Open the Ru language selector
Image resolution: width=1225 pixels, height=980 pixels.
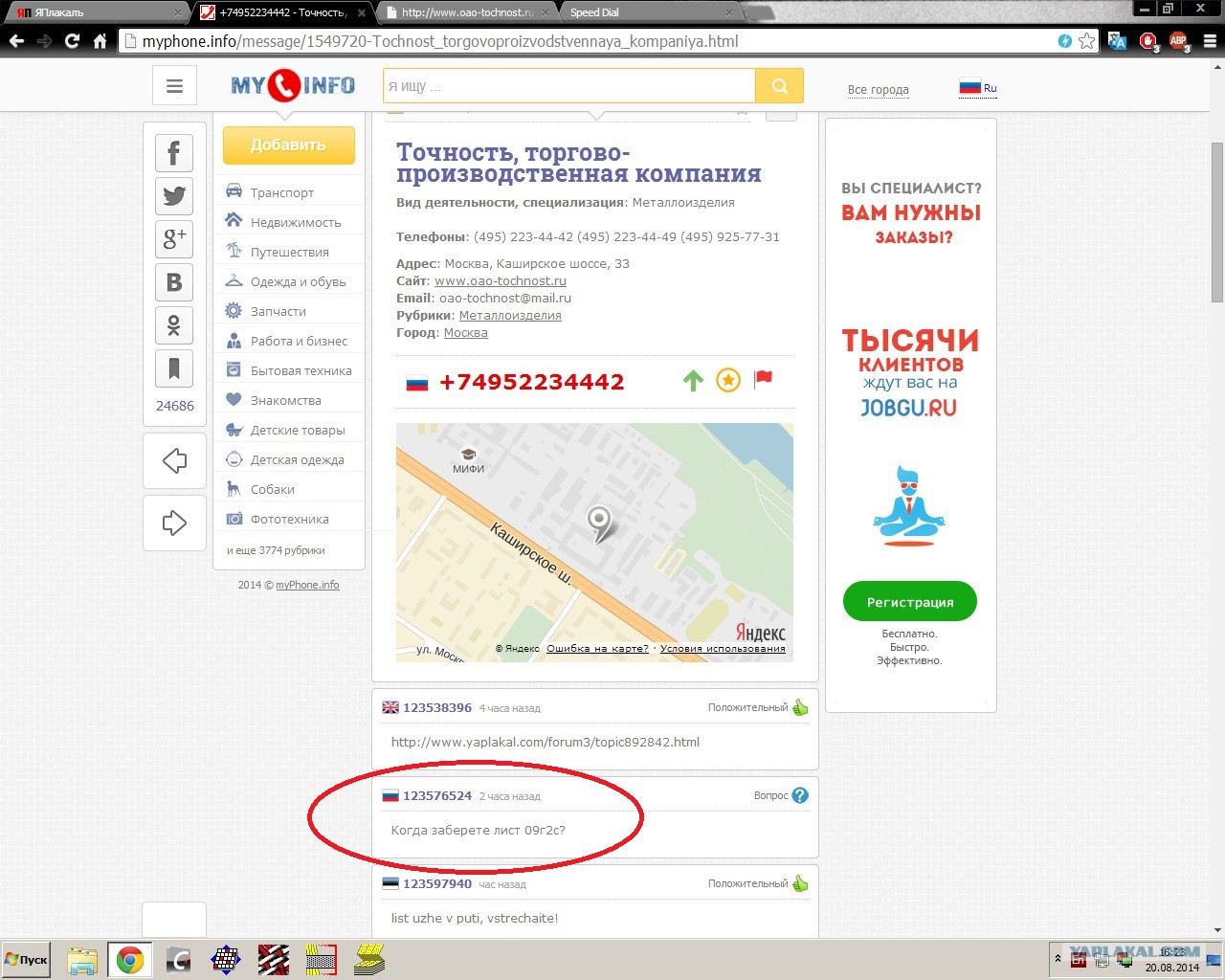[978, 87]
